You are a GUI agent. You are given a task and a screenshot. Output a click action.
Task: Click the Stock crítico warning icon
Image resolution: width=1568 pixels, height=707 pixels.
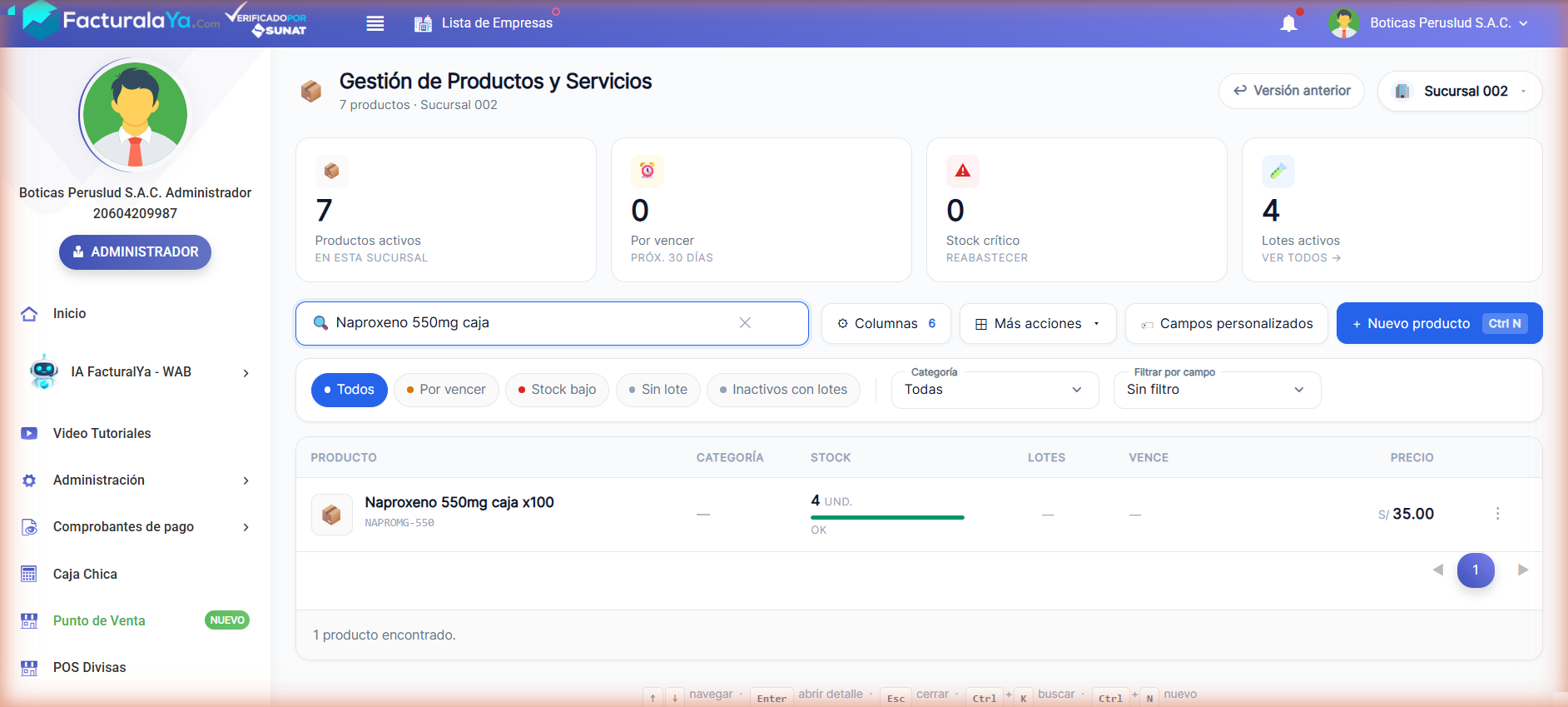(963, 171)
